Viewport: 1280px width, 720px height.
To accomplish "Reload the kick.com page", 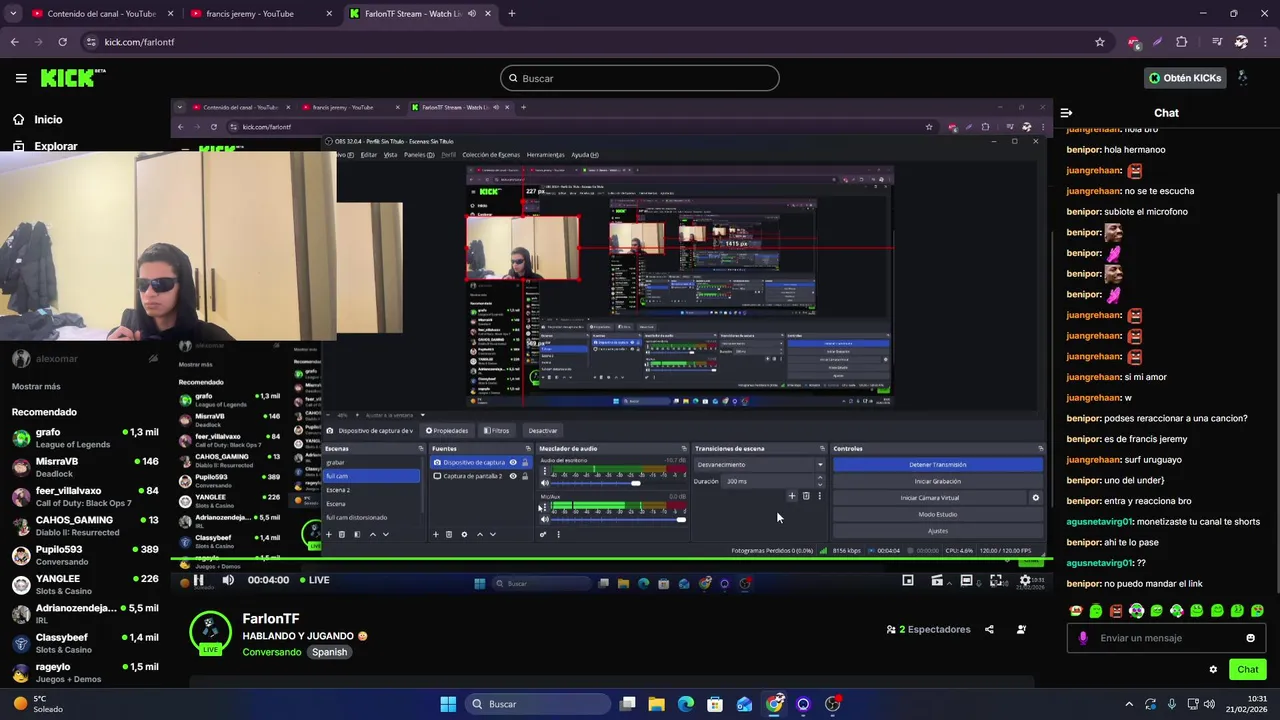I will point(62,42).
